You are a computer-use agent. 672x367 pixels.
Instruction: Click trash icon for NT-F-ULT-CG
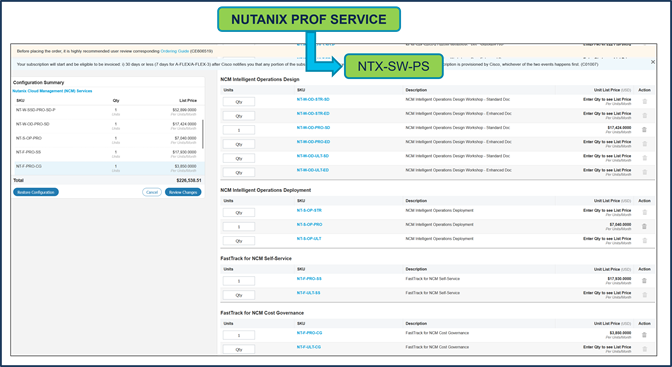pos(644,349)
